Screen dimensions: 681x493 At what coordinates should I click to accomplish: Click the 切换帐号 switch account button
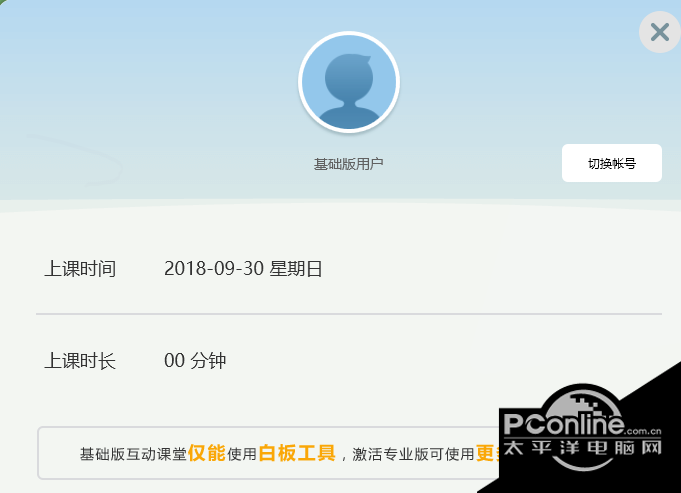point(612,163)
